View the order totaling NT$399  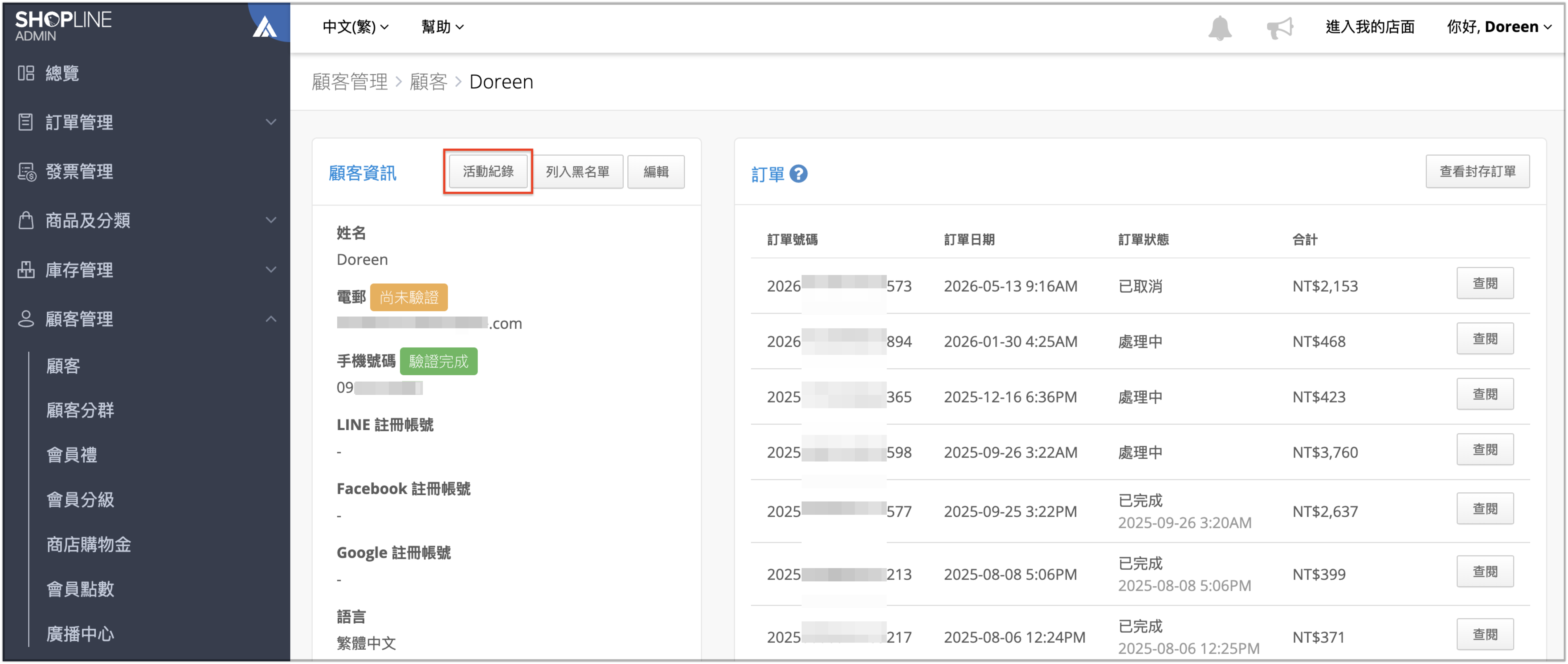[1485, 571]
